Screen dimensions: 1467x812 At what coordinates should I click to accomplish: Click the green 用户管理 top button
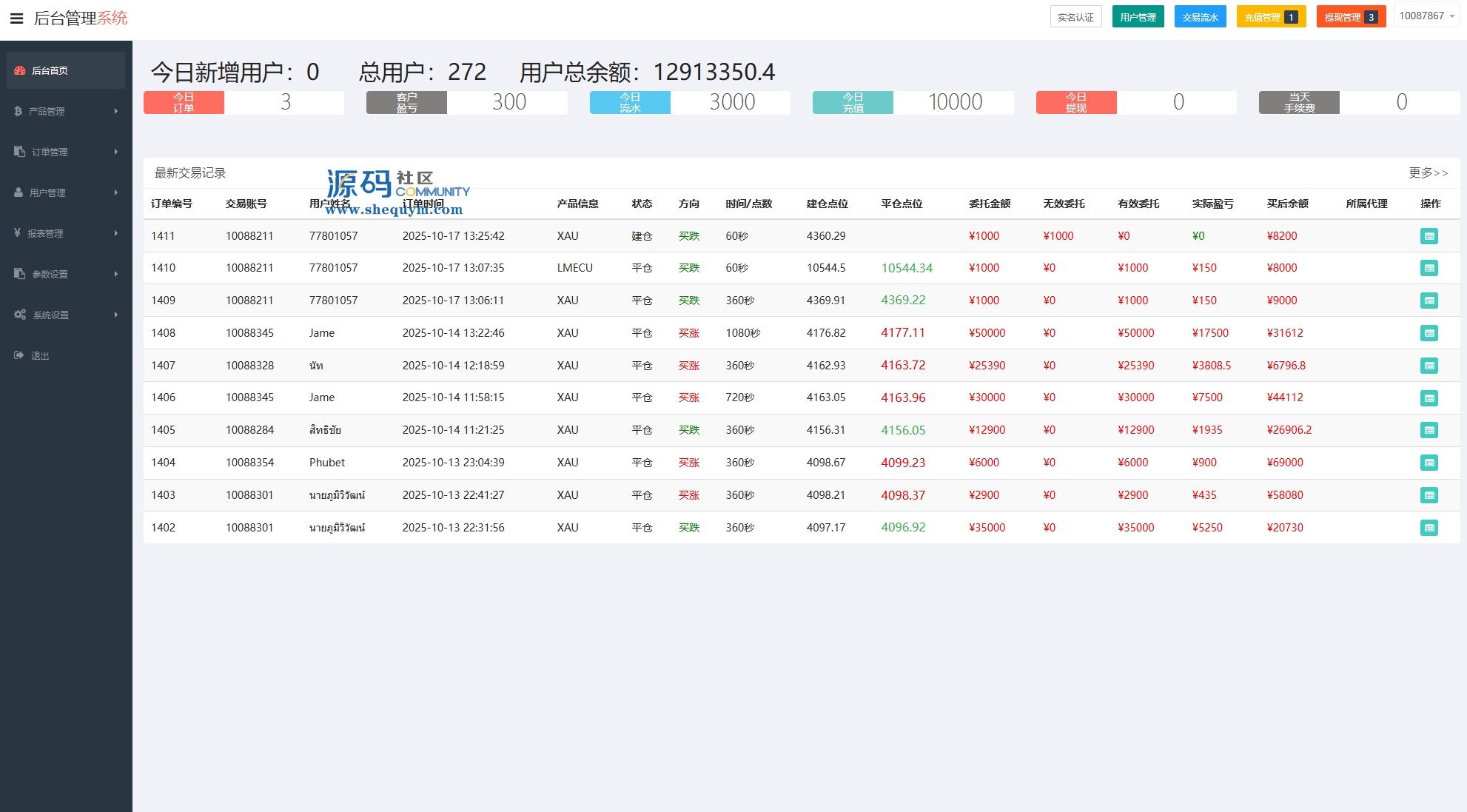1138,17
